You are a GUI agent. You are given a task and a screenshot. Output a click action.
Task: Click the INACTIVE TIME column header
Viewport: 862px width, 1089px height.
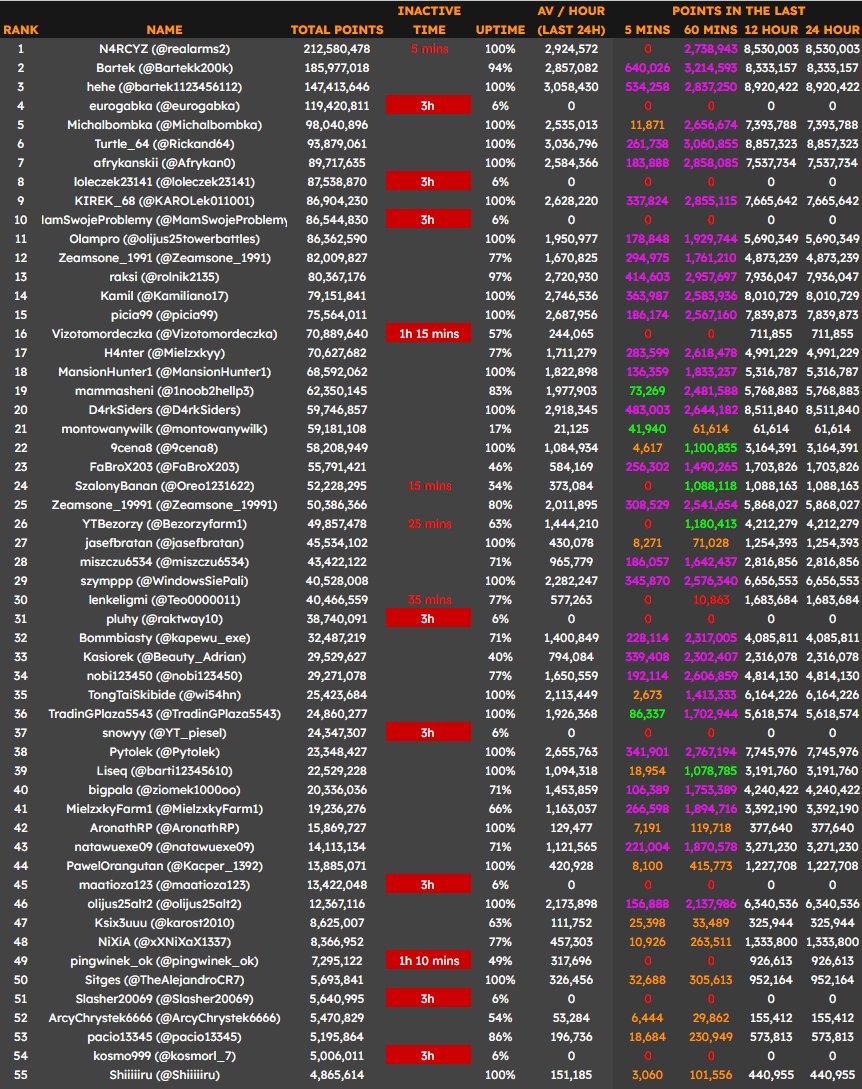pyautogui.click(x=429, y=20)
